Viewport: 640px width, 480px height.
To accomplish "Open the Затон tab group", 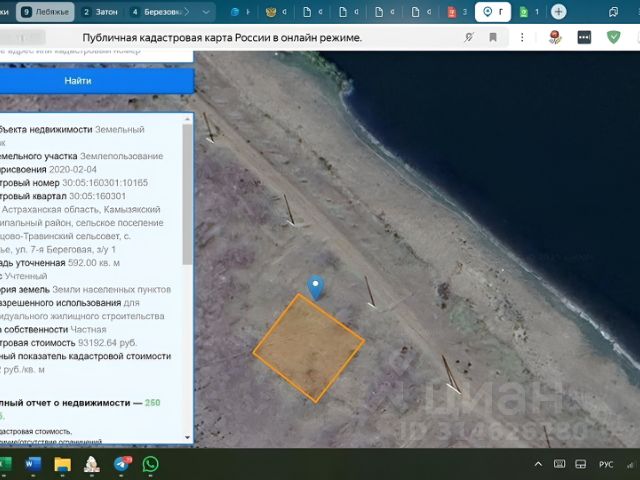I will click(x=100, y=12).
